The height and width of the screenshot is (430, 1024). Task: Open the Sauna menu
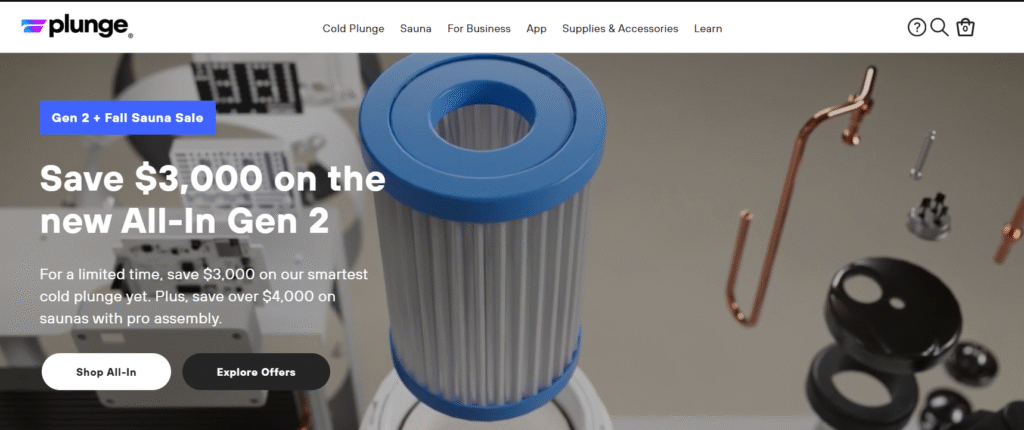(416, 29)
